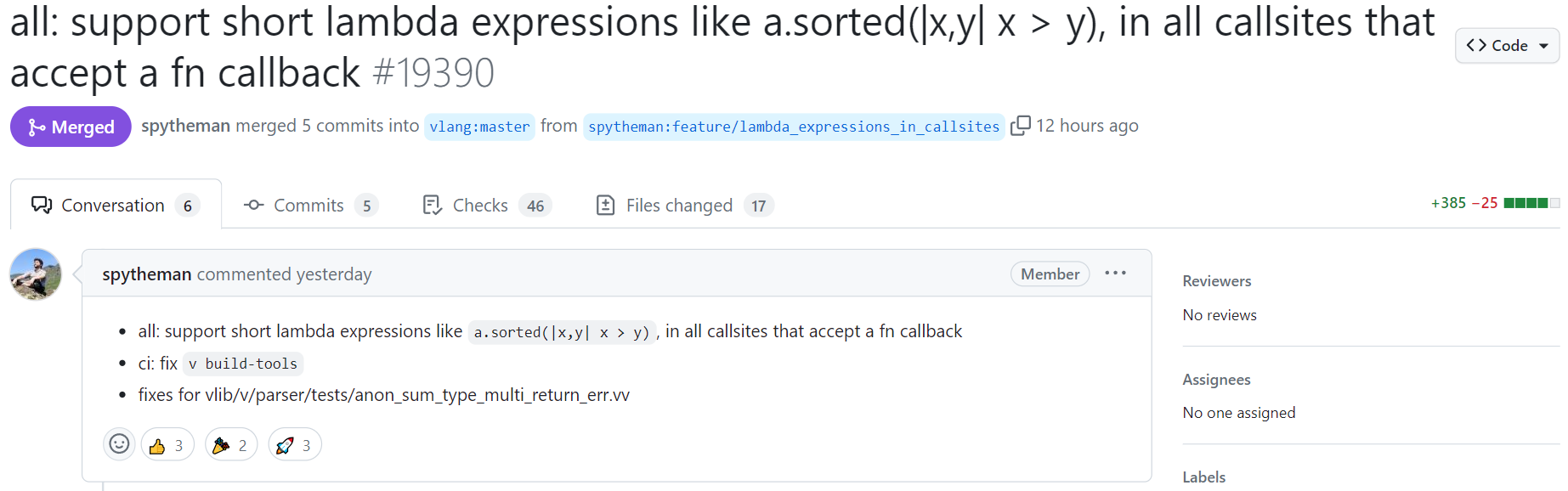Click the spytheman author link in comment header
The height and width of the screenshot is (491, 1568).
point(146,274)
